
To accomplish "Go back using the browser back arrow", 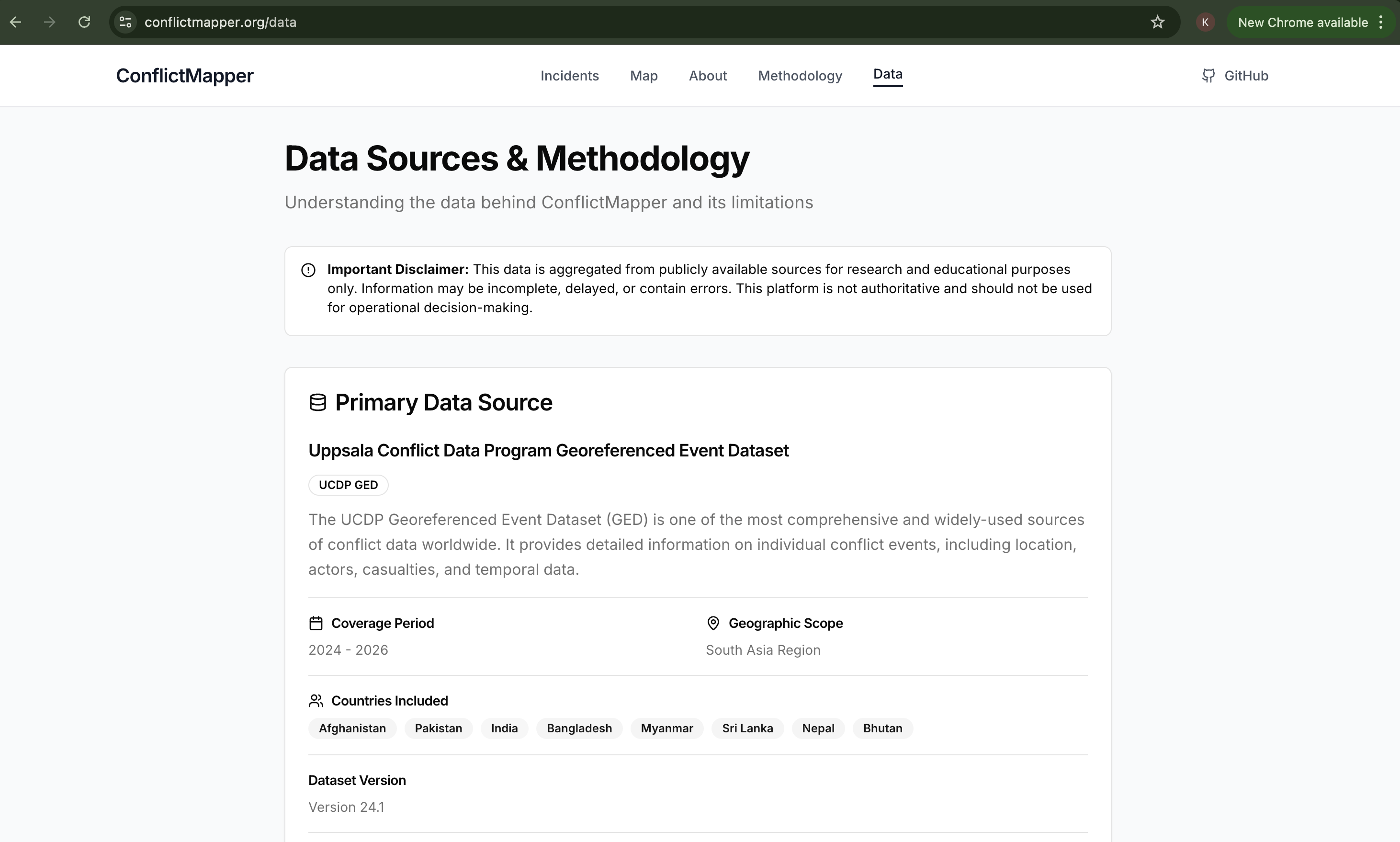I will (x=16, y=22).
